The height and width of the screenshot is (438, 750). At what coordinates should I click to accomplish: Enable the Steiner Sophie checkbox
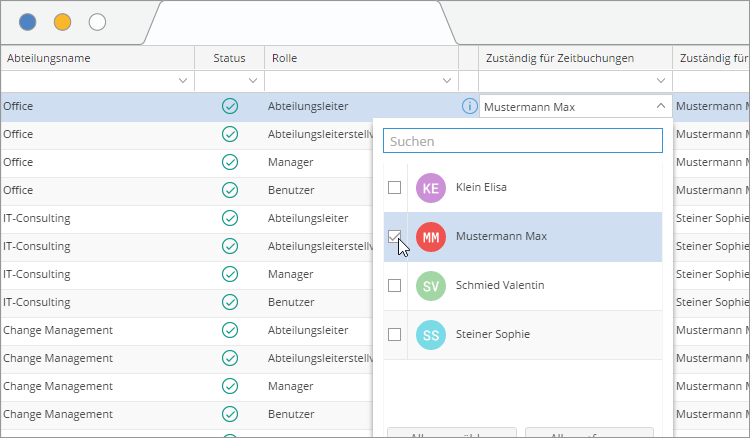coord(395,335)
